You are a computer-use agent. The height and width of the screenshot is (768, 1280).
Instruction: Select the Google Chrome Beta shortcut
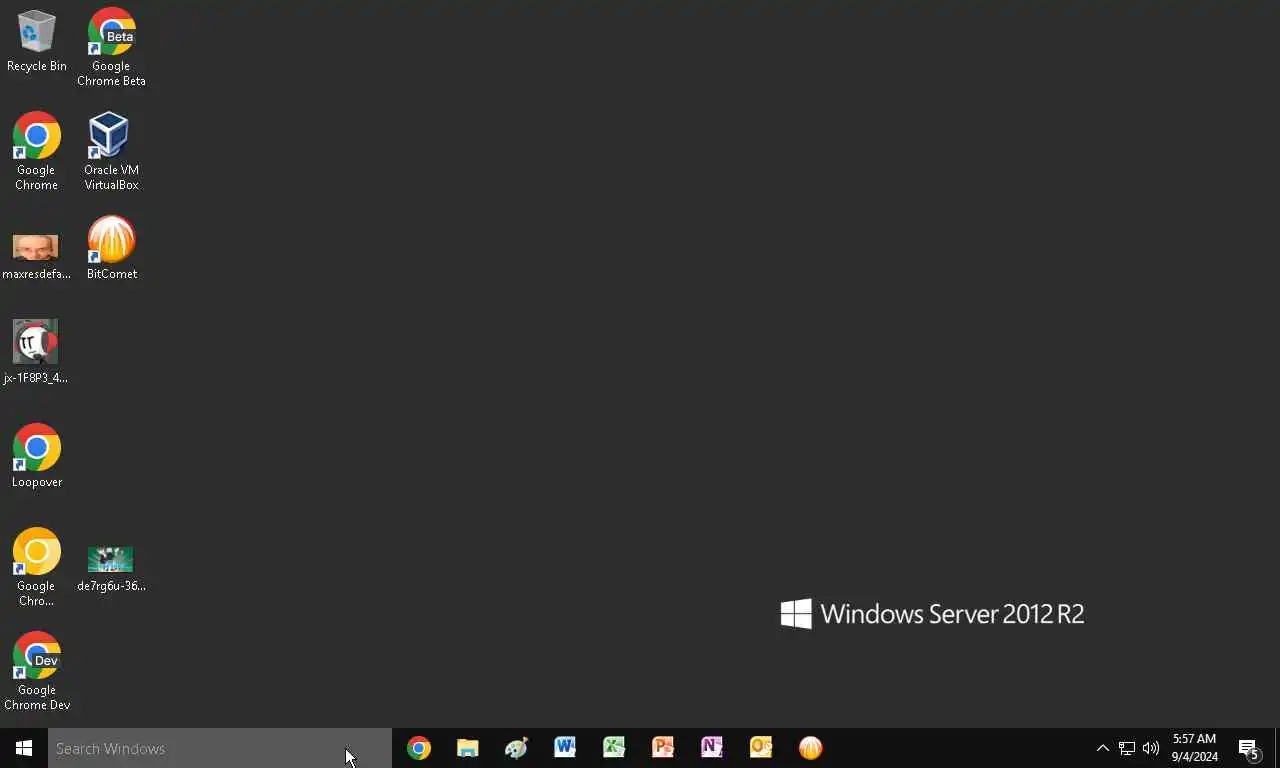pos(111,47)
